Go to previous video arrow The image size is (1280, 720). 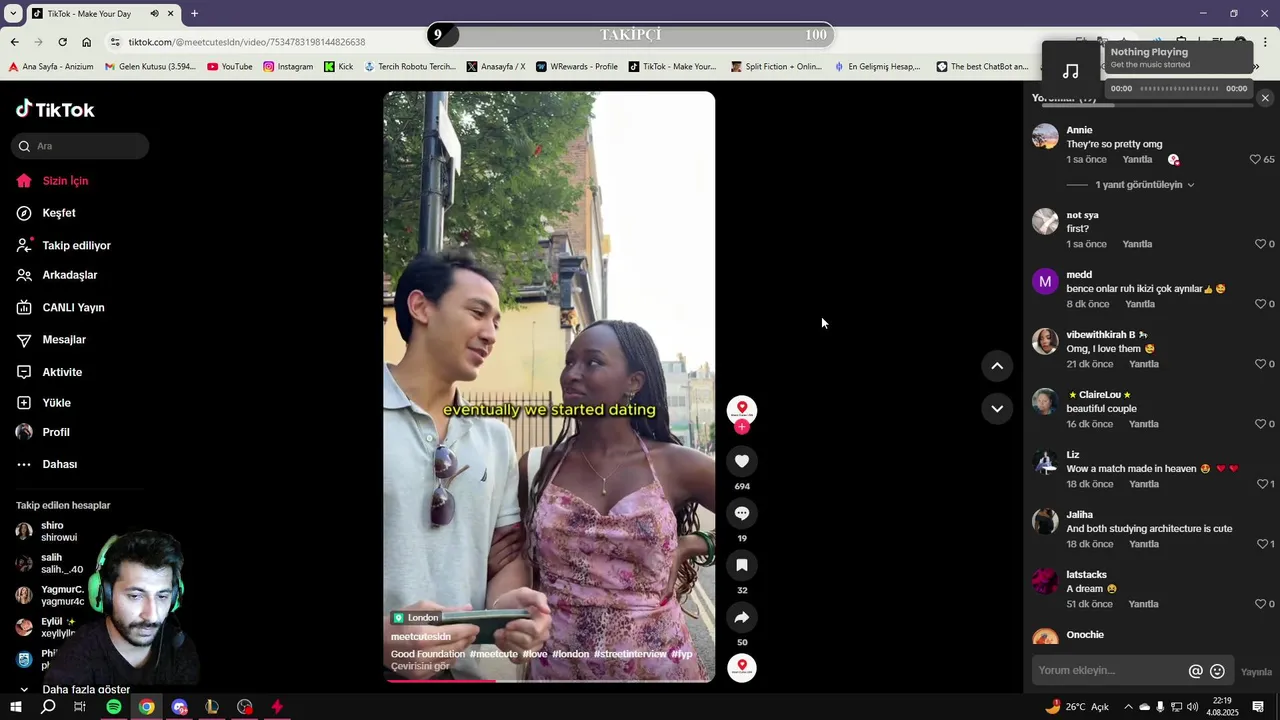click(997, 366)
